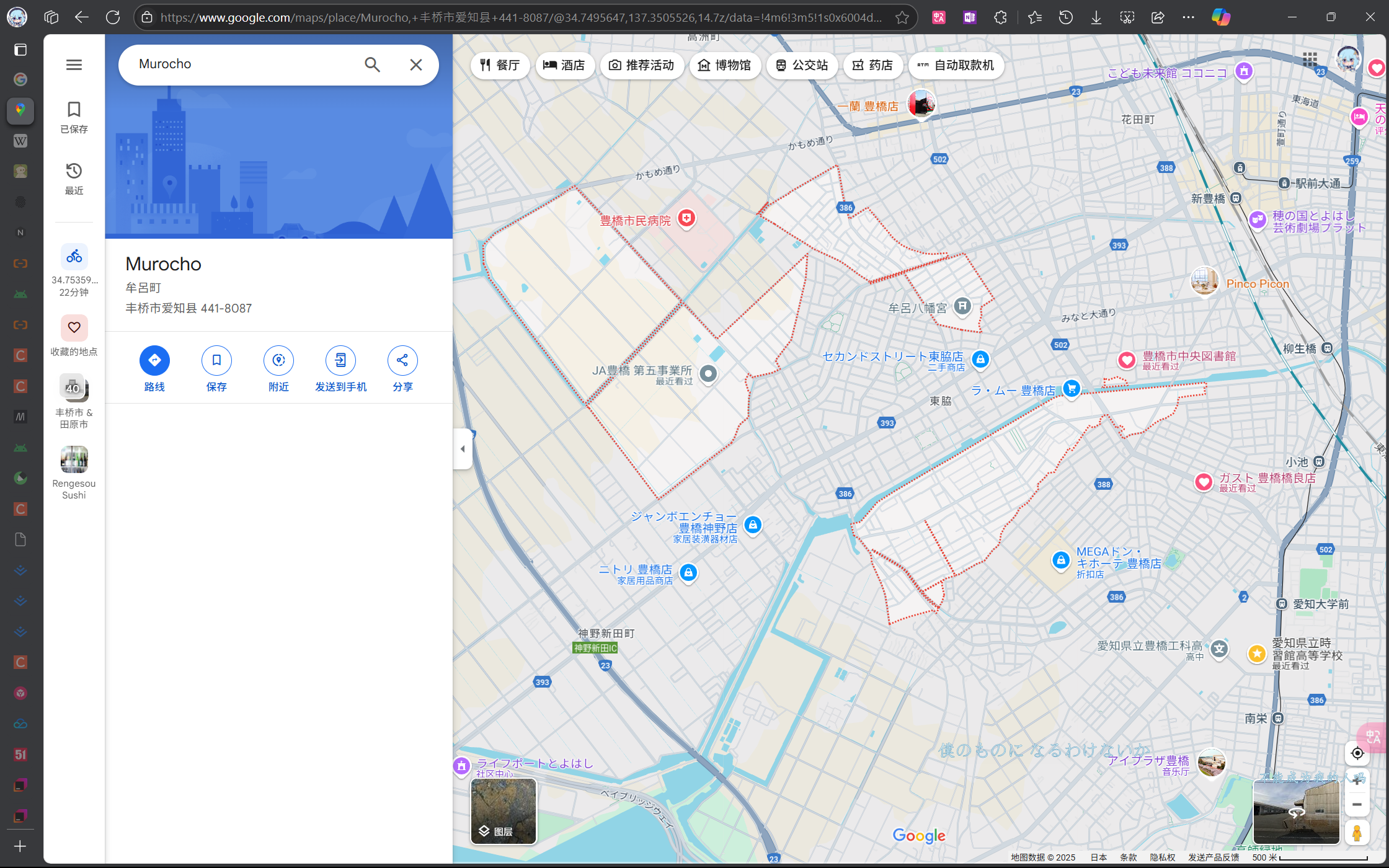Viewport: 1389px width, 868px height.
Task: Open the 条款 terms link
Action: pos(1128,857)
